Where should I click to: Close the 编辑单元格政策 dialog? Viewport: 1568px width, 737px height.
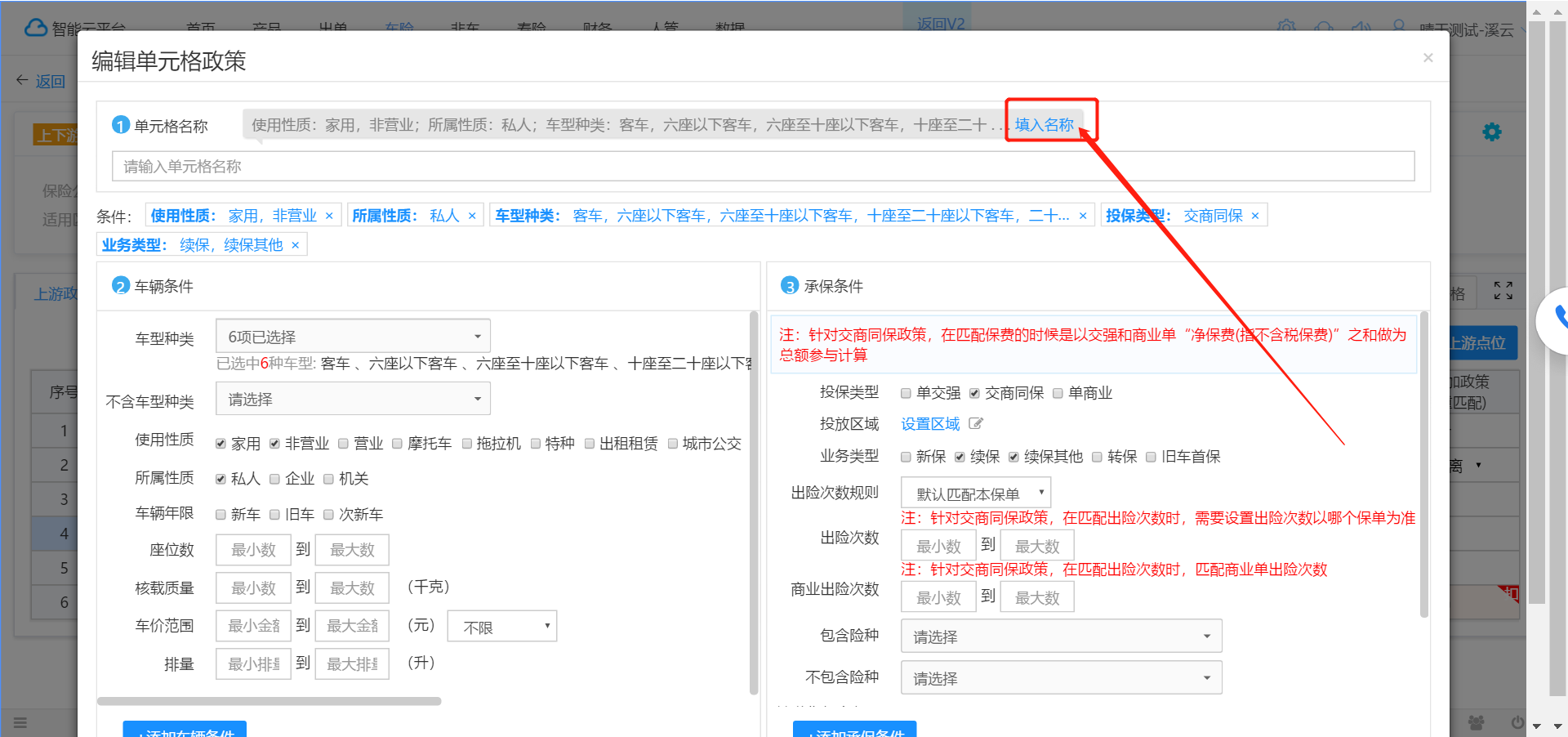[x=1428, y=58]
